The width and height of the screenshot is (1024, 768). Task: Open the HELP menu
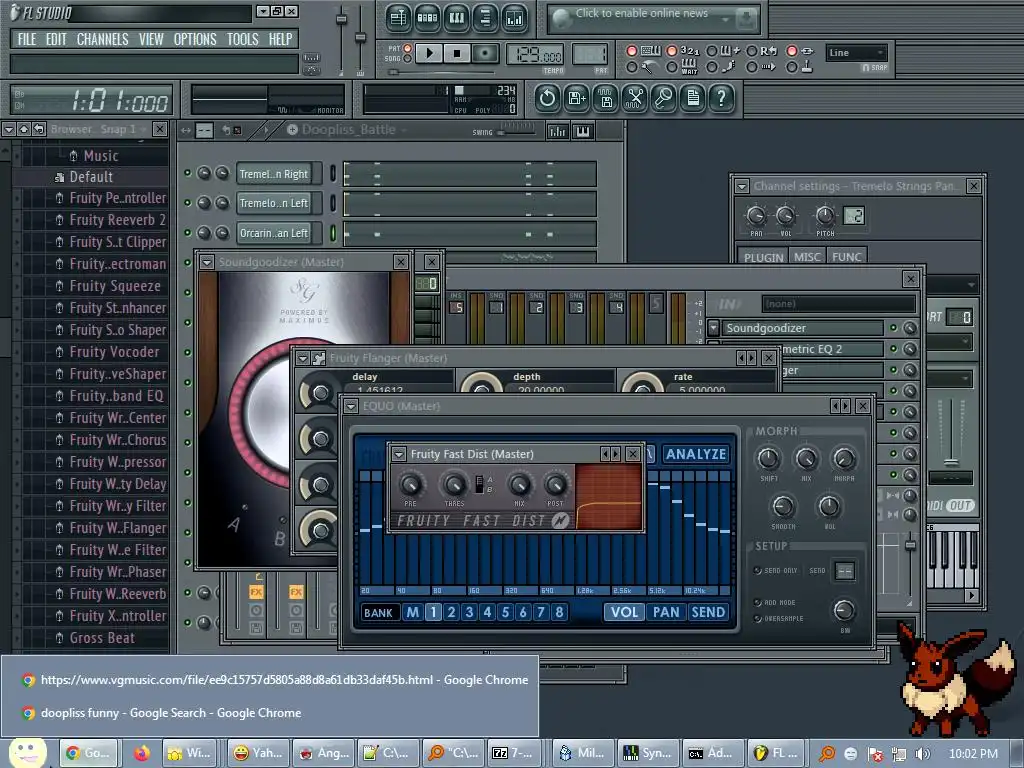tap(280, 39)
